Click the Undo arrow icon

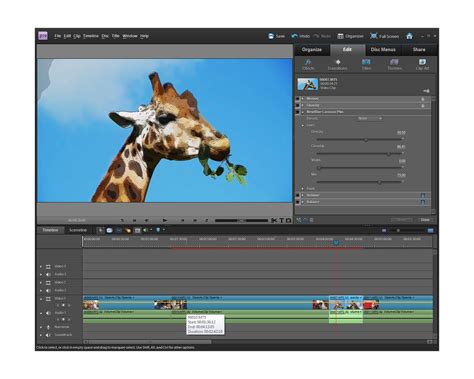coord(294,36)
